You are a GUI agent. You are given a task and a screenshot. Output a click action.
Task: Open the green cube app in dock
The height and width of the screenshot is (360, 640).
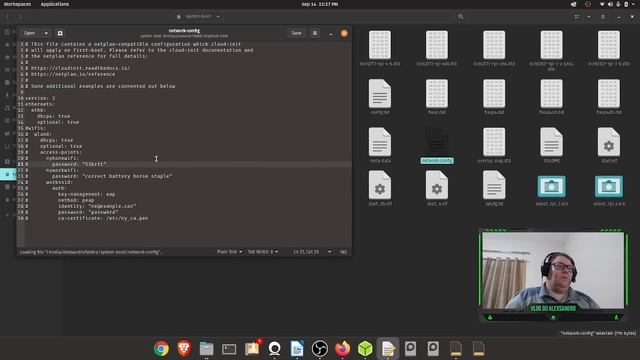pyautogui.click(x=365, y=349)
